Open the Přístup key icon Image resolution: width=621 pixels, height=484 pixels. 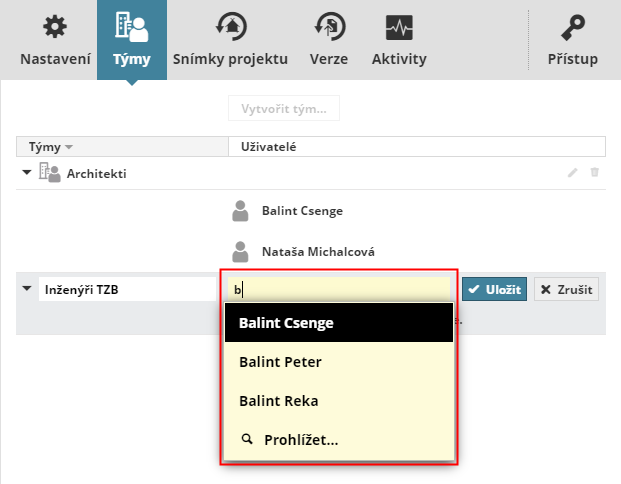click(573, 26)
